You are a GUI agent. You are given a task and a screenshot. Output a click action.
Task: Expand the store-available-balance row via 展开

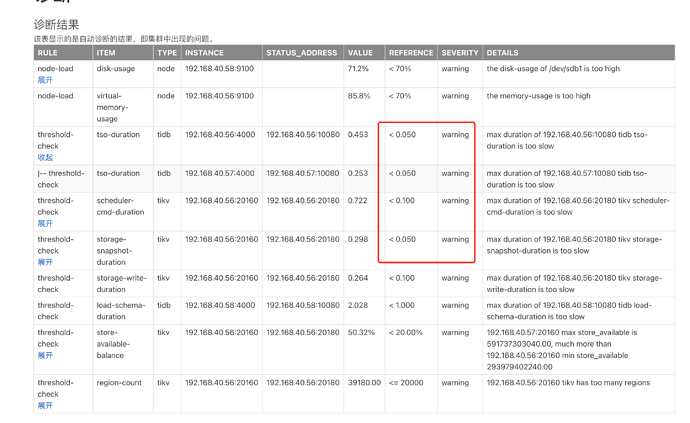coord(45,356)
